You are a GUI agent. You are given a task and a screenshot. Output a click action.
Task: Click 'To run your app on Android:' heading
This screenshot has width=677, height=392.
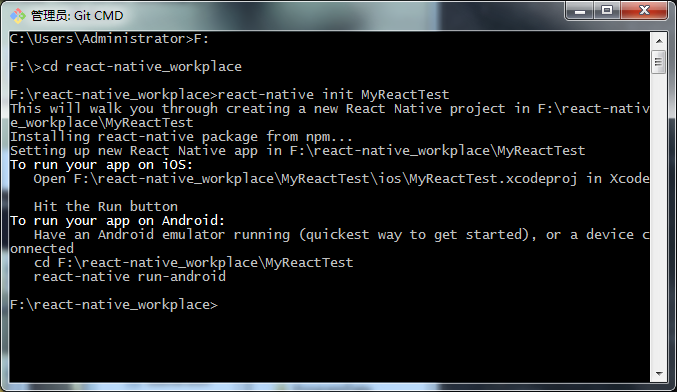pos(117,221)
